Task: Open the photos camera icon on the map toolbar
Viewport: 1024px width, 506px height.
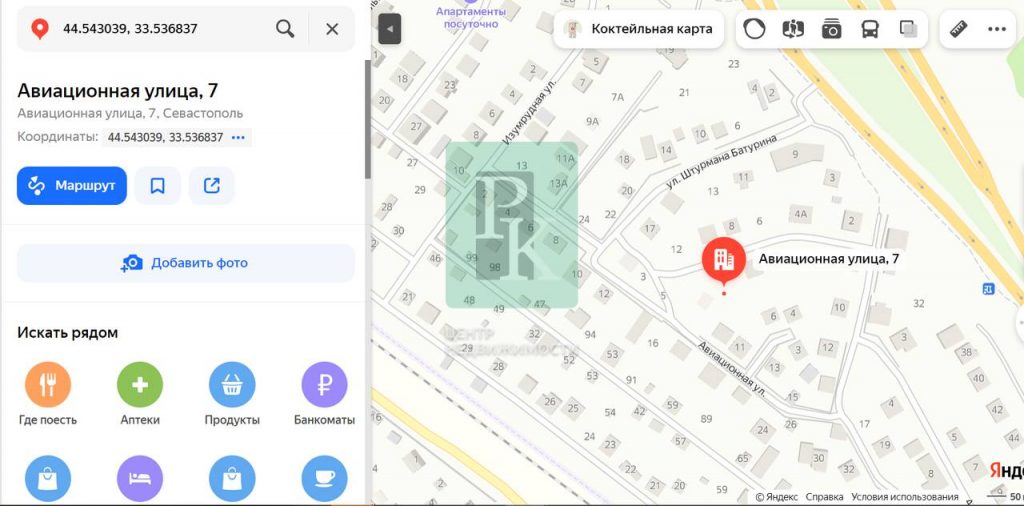Action: 832,29
